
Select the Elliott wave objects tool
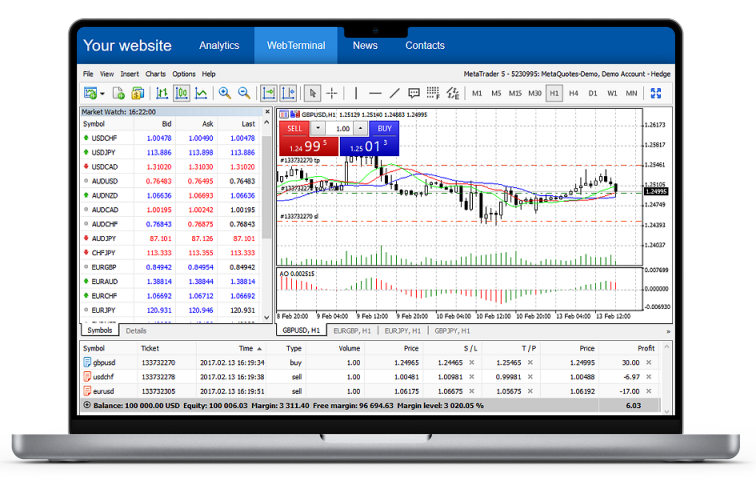[453, 93]
